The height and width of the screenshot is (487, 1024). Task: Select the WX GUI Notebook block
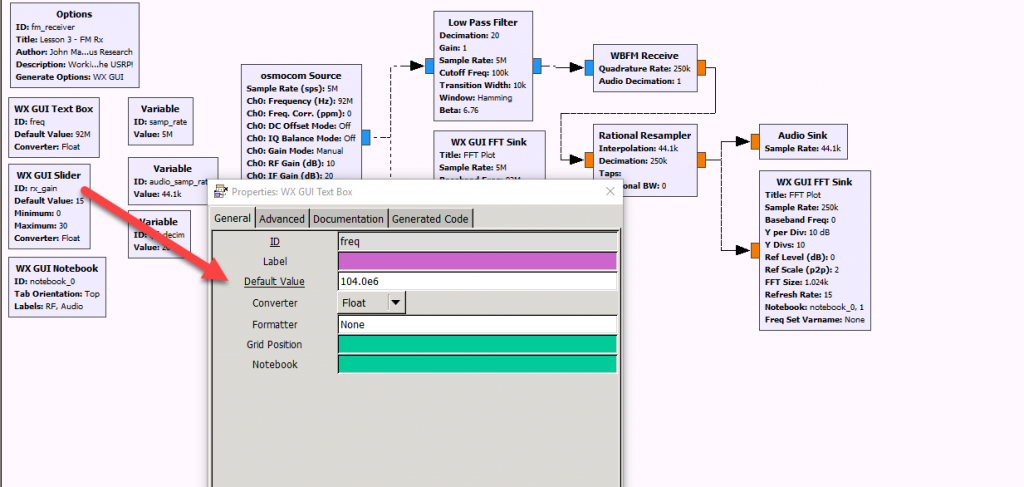coord(56,287)
